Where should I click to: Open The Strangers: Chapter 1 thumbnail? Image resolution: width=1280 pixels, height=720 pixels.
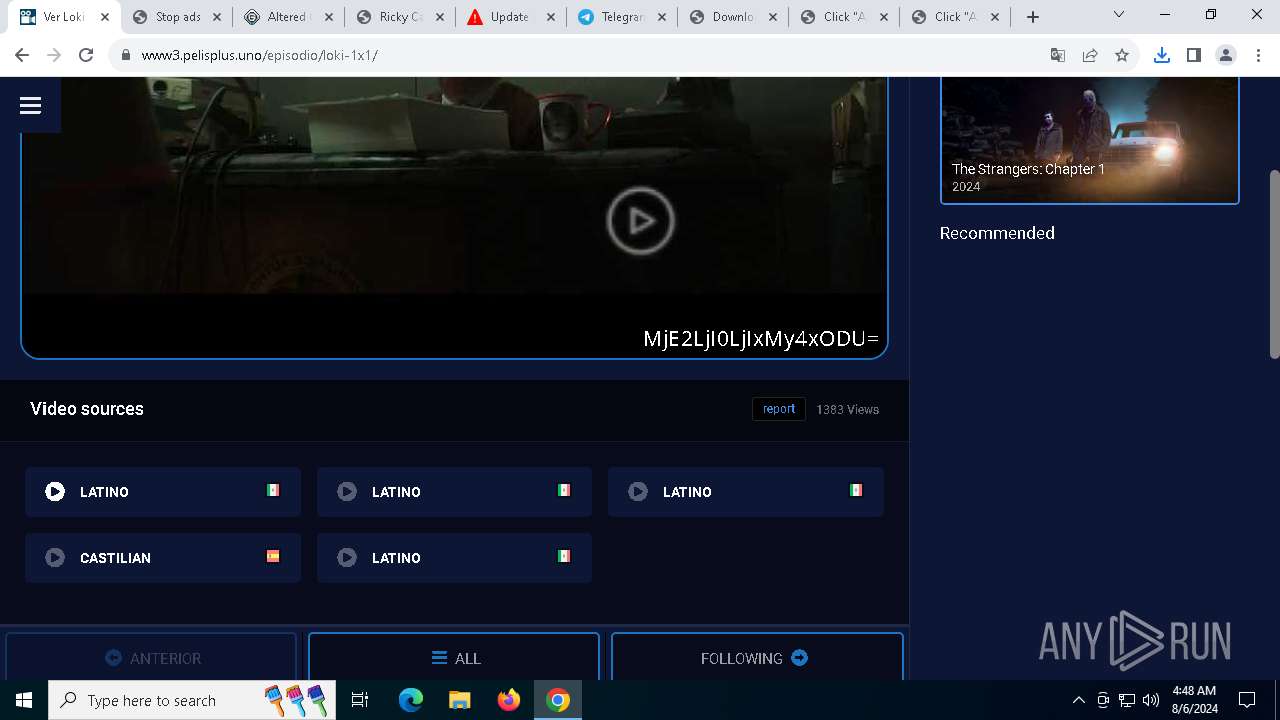pyautogui.click(x=1090, y=140)
